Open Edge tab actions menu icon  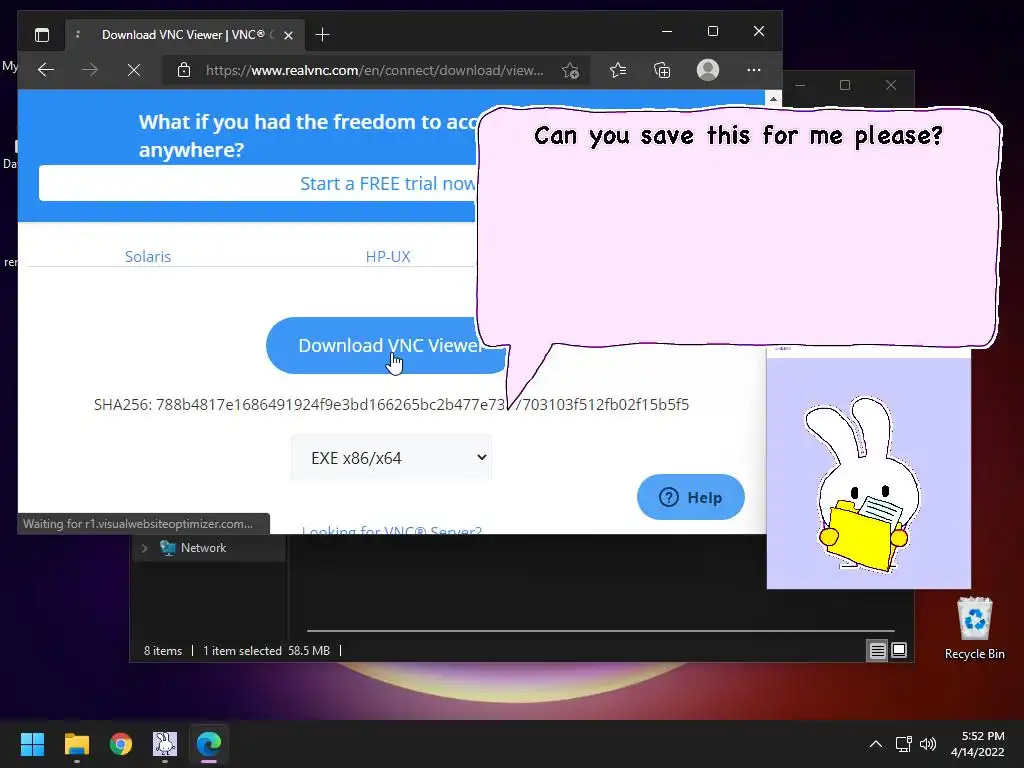pyautogui.click(x=42, y=35)
